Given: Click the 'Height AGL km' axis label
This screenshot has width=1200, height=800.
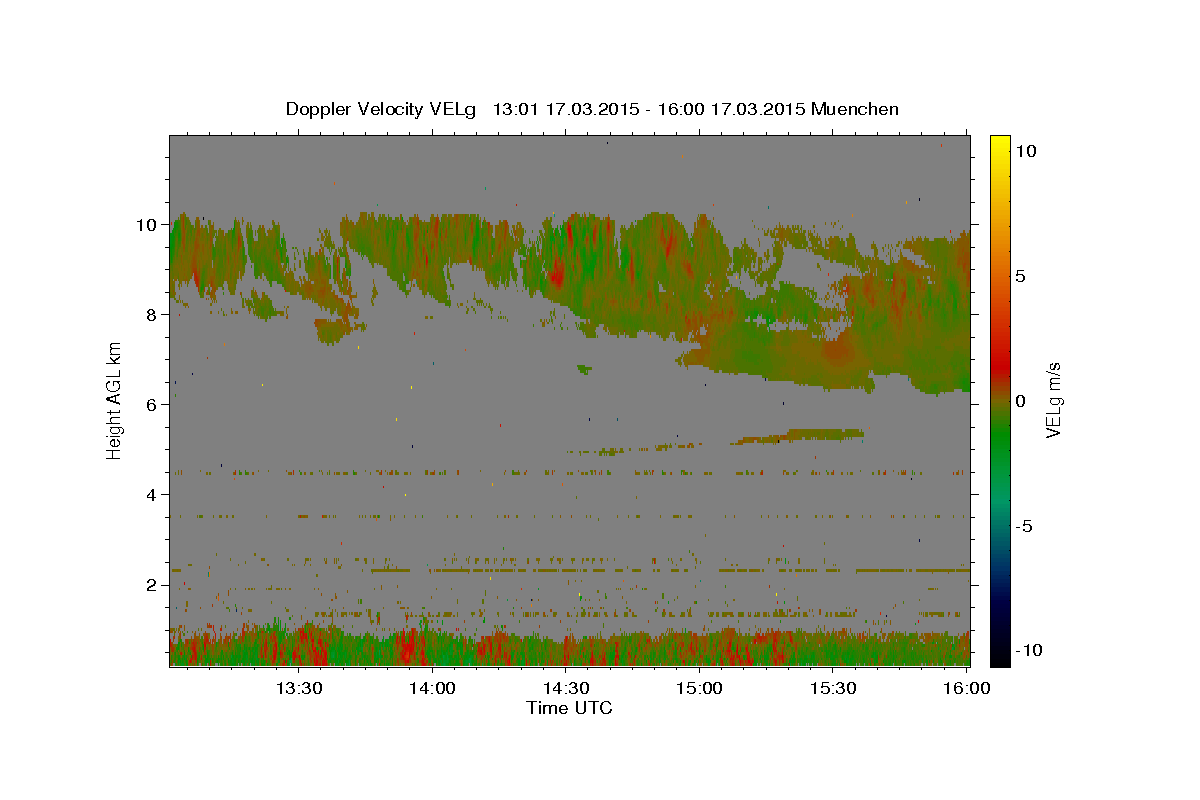Looking at the screenshot, I should (115, 400).
